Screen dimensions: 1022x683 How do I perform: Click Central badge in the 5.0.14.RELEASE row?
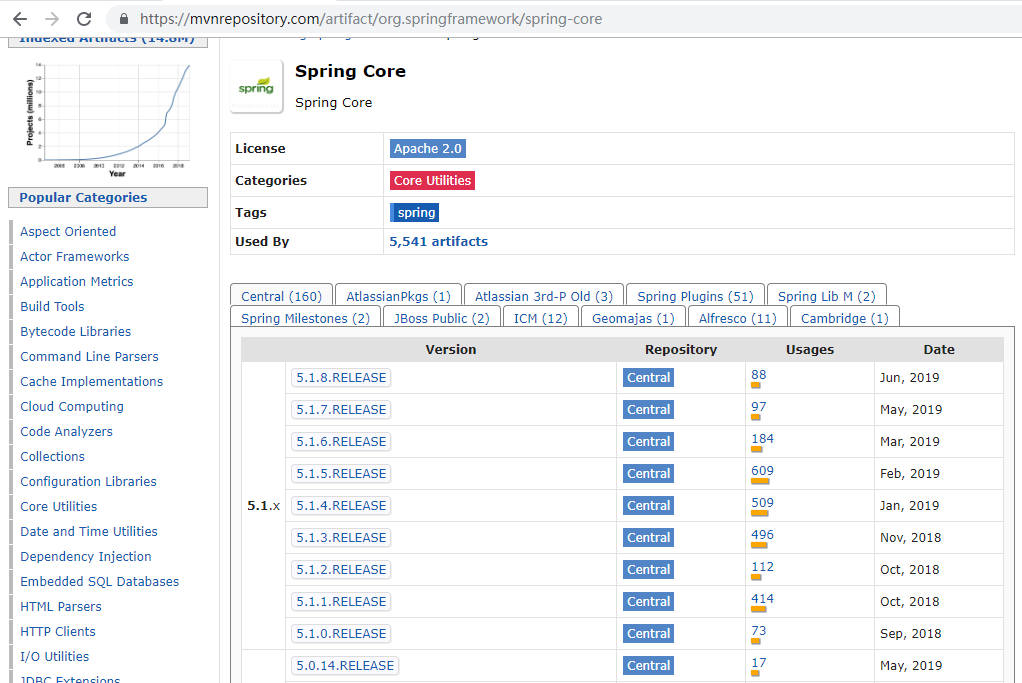649,665
